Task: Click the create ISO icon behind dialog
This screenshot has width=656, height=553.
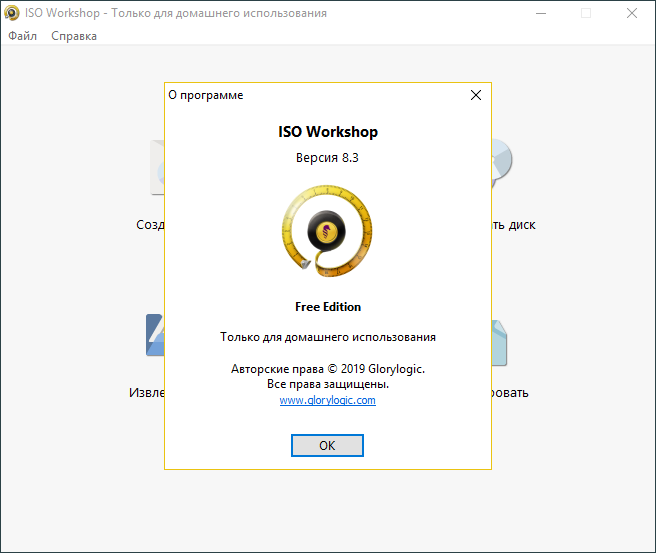Action: click(x=157, y=167)
